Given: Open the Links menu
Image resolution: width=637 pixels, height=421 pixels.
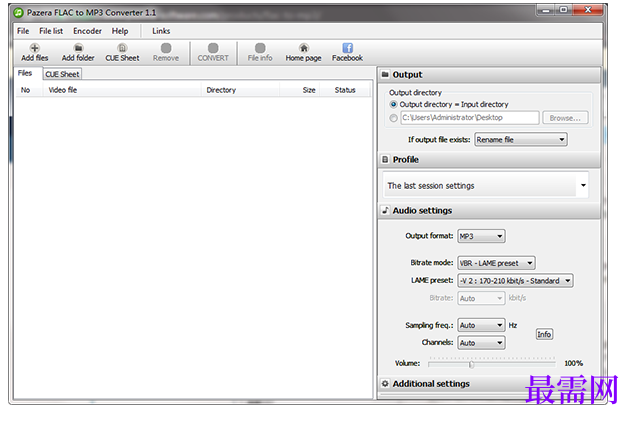Looking at the screenshot, I should click(161, 31).
